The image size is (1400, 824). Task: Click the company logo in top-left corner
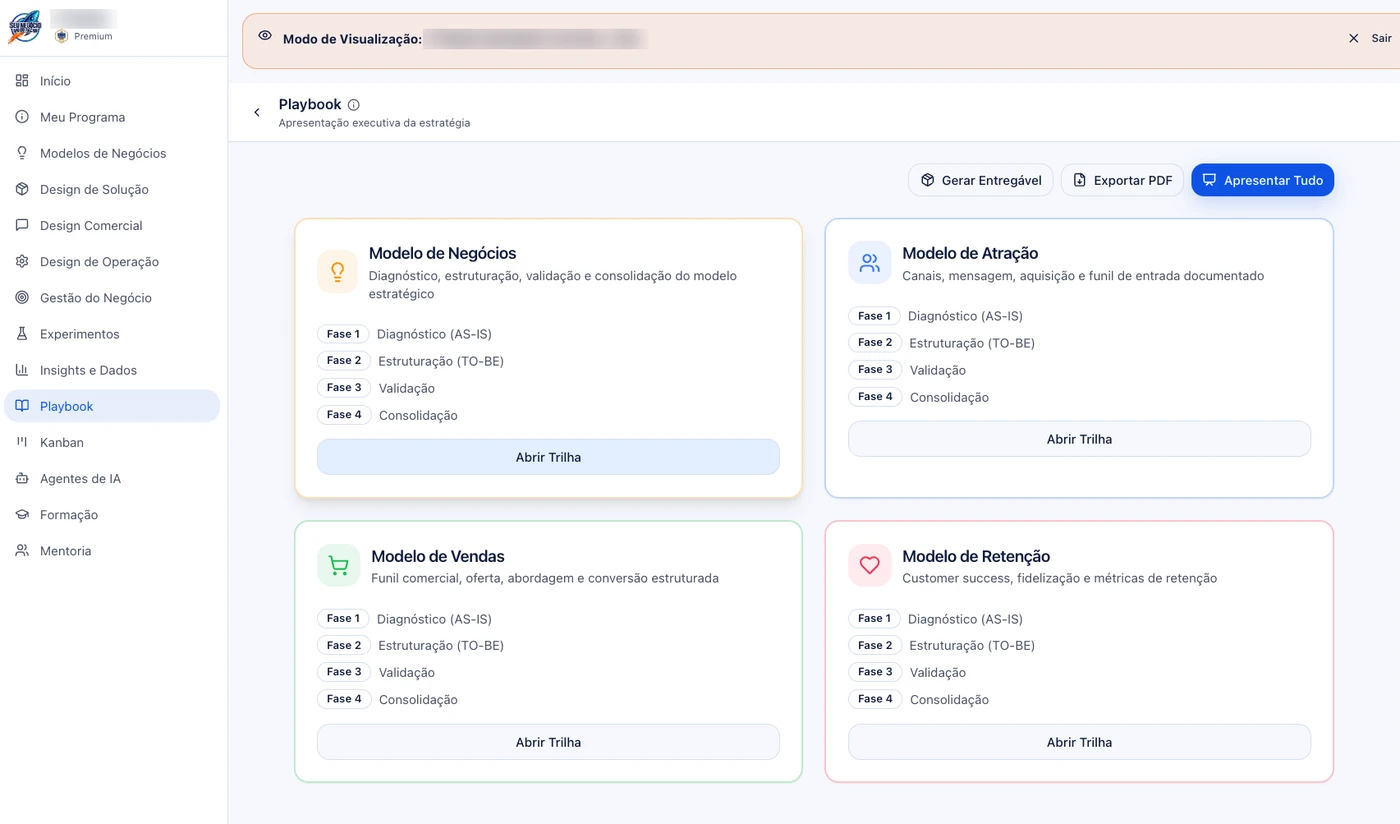click(24, 26)
